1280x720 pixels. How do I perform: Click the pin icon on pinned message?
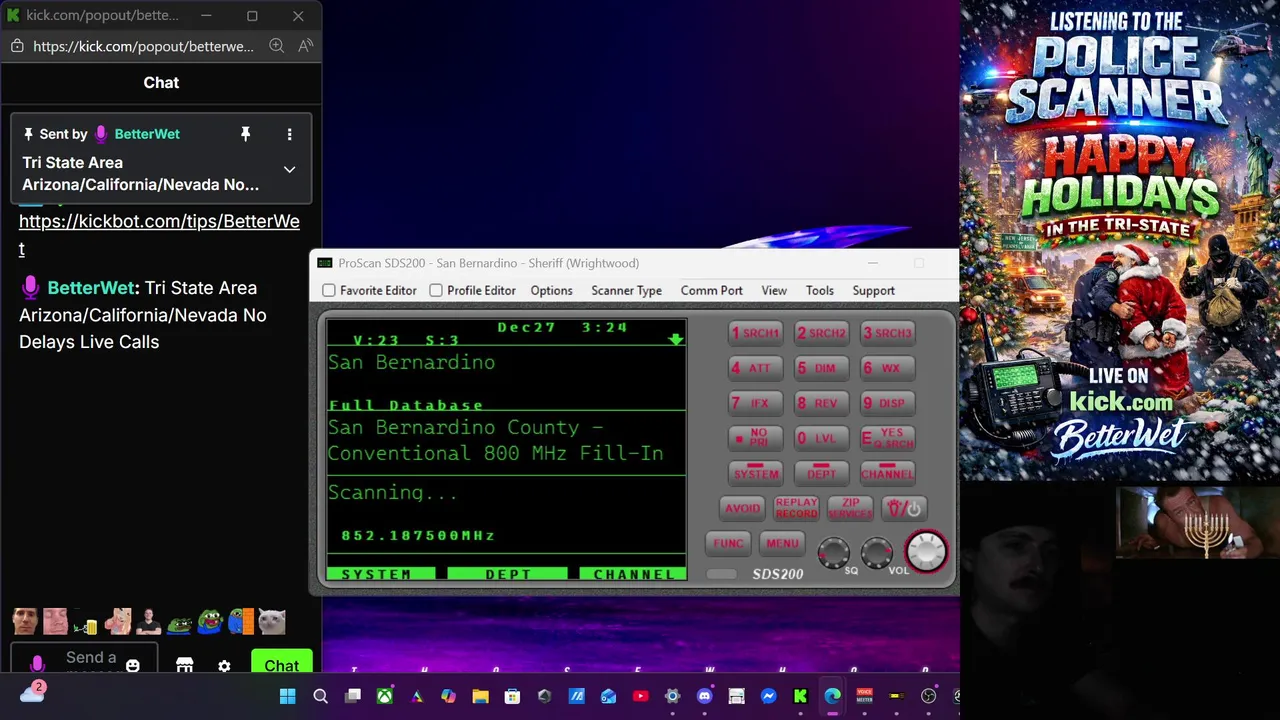[245, 134]
